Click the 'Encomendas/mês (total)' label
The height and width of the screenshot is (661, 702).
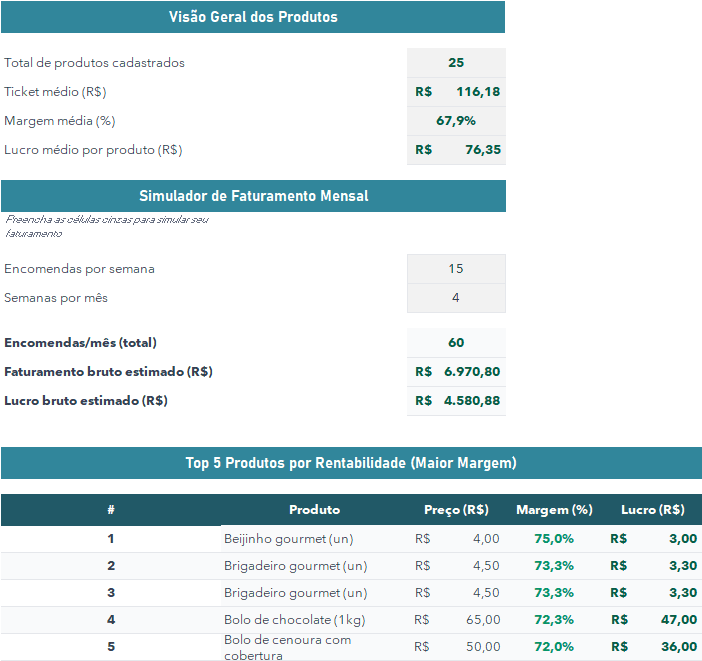point(81,343)
